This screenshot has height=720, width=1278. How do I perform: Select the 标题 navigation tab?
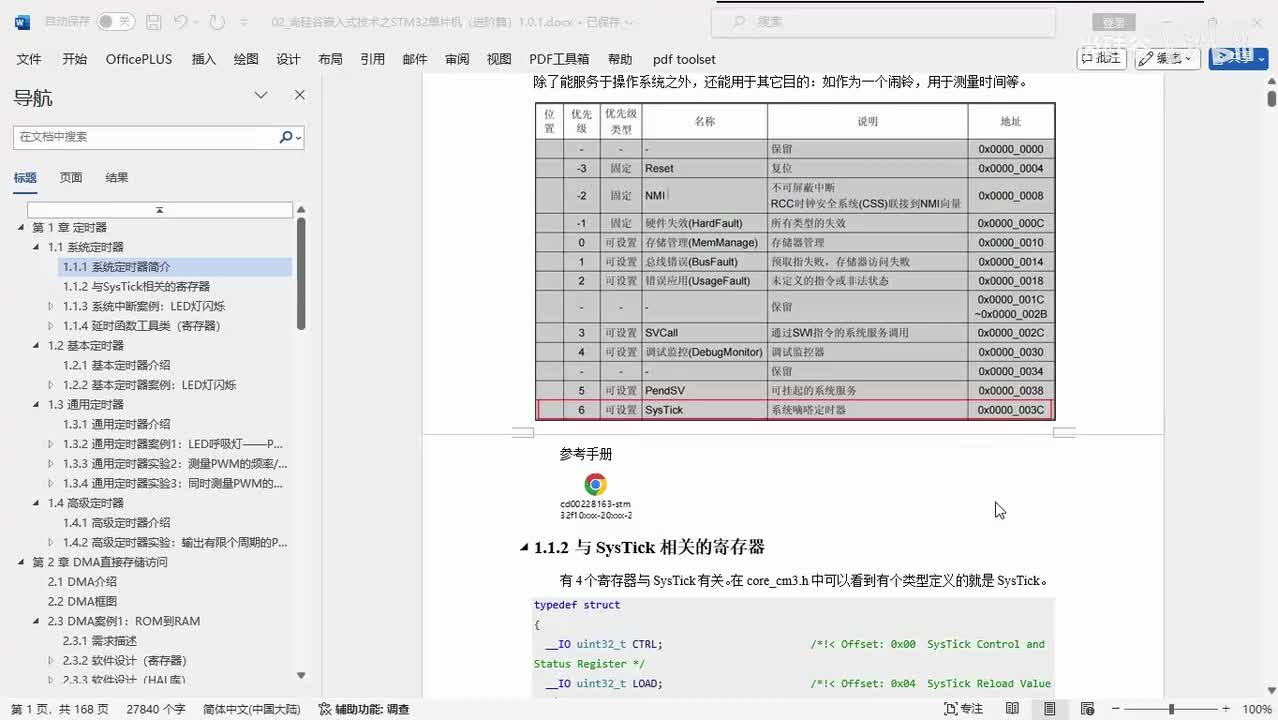coord(25,178)
